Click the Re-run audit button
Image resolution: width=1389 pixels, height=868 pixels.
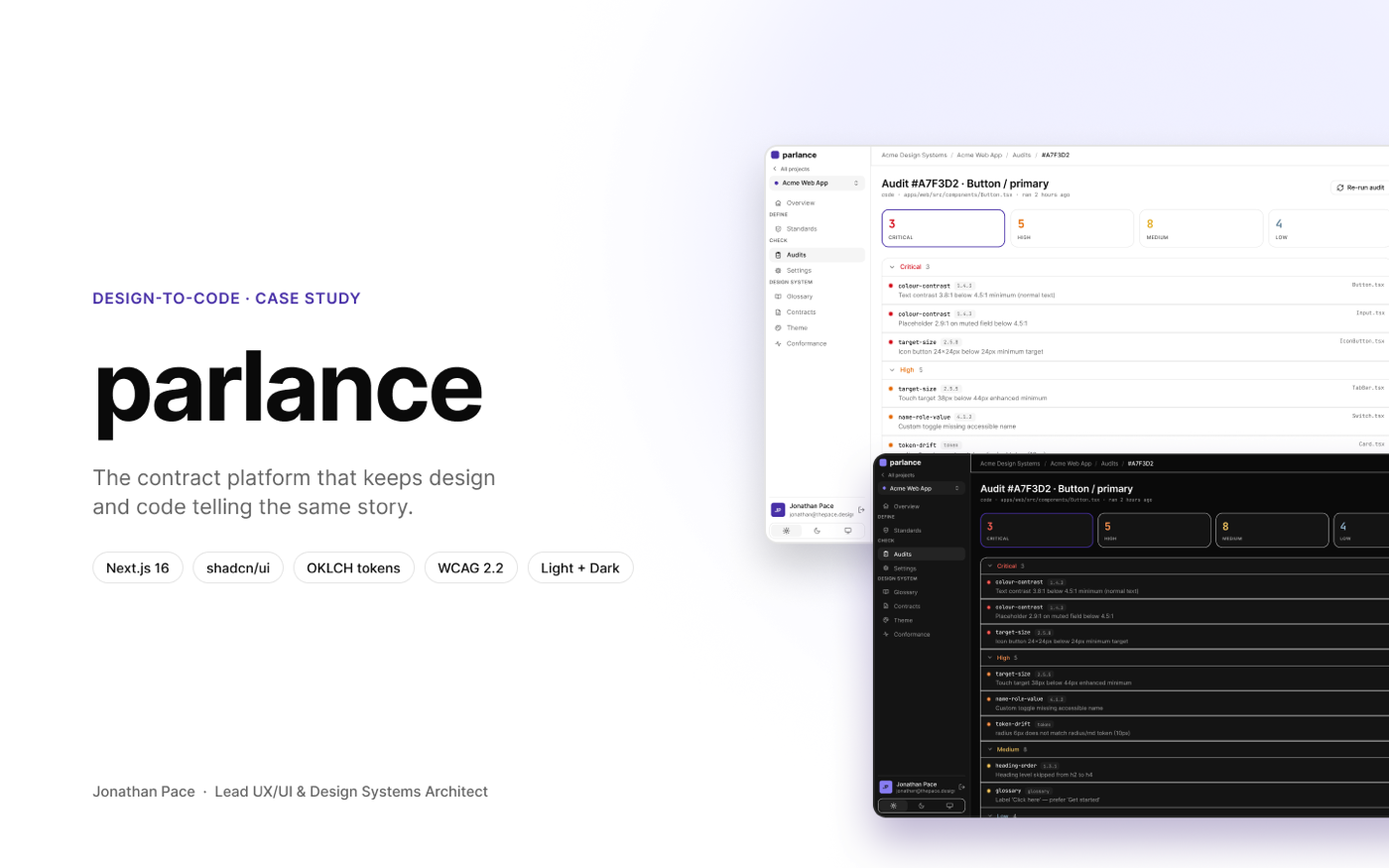pos(1360,187)
